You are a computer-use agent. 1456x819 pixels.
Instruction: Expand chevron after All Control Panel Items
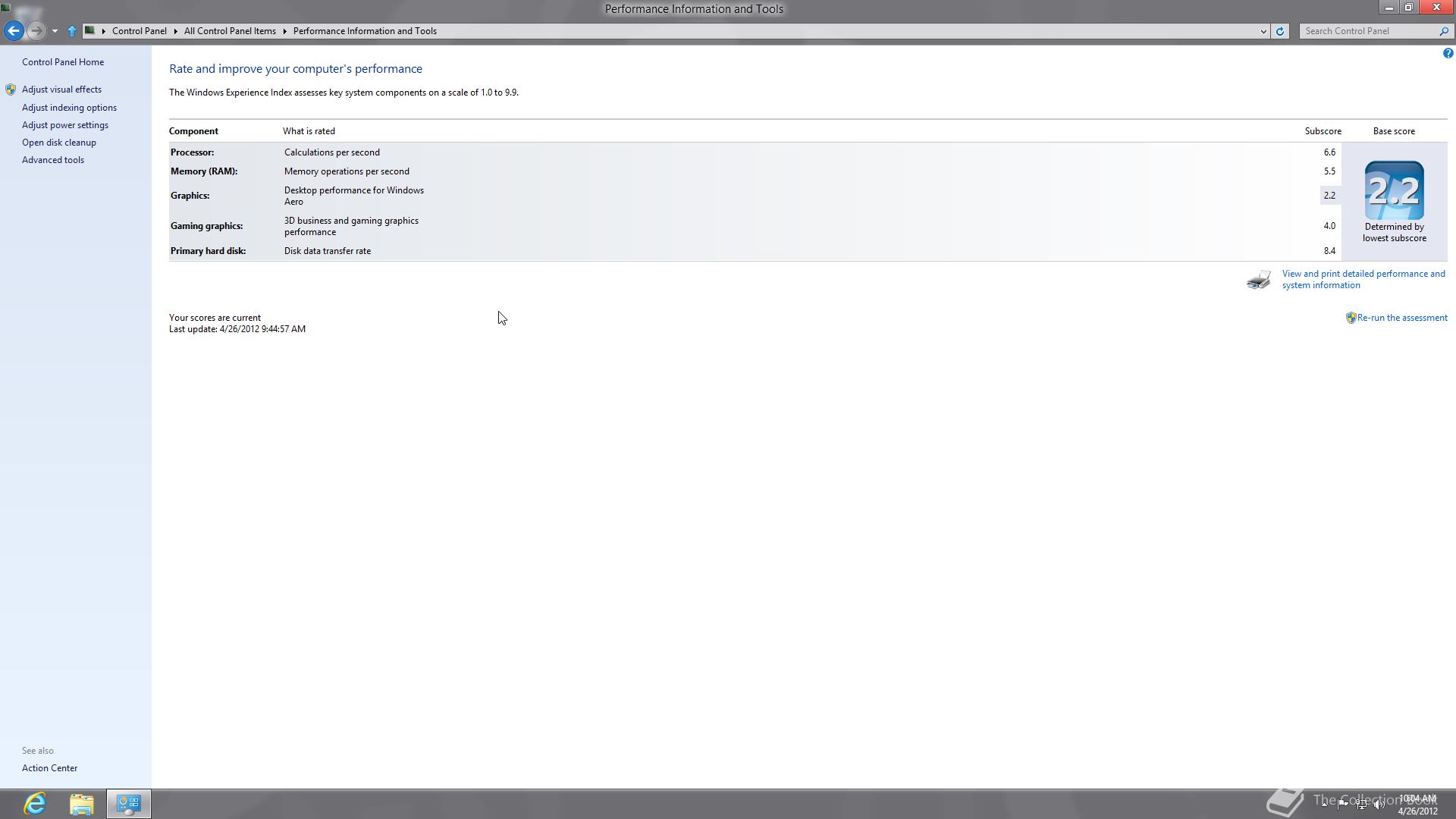[x=285, y=31]
